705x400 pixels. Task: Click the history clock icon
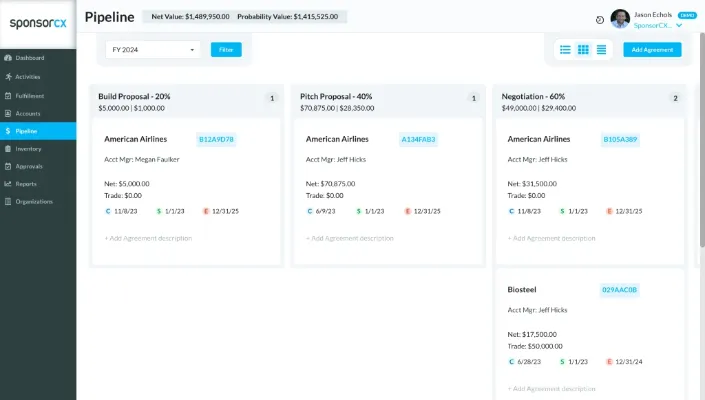point(599,19)
